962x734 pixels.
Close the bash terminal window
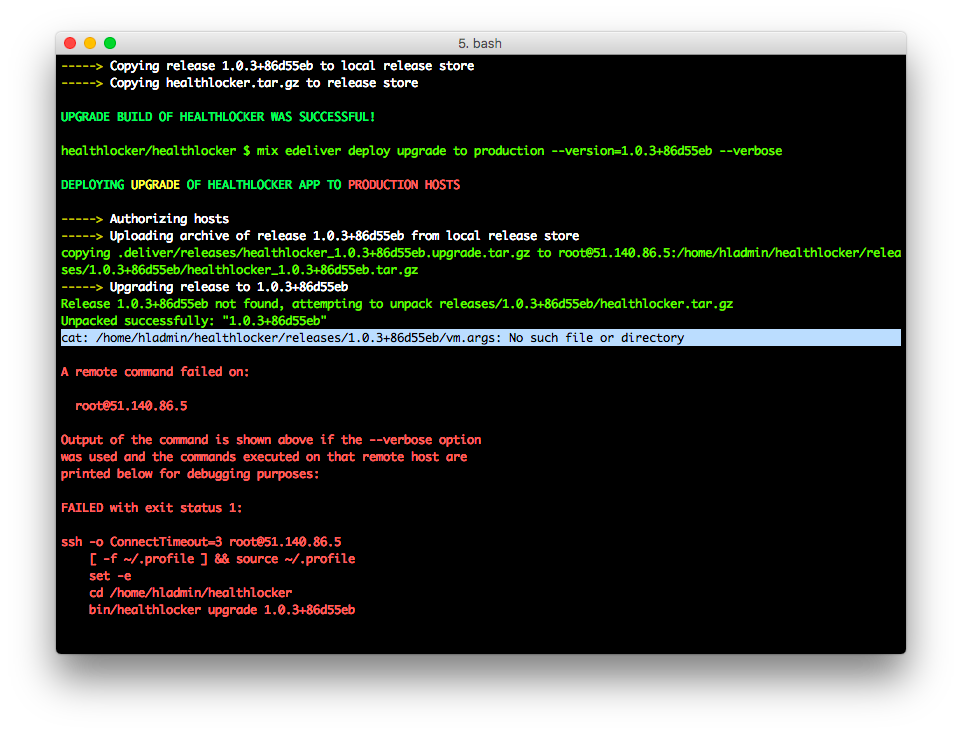click(x=70, y=43)
